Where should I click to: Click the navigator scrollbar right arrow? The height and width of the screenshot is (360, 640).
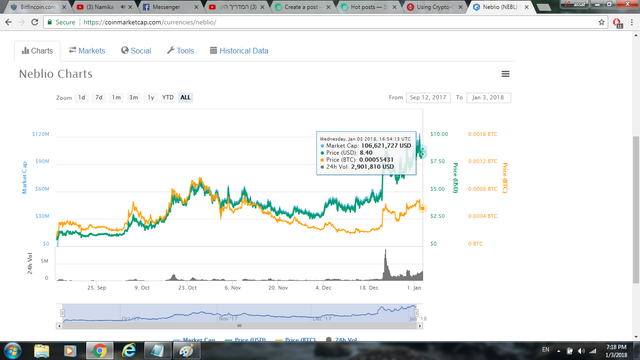pos(420,326)
